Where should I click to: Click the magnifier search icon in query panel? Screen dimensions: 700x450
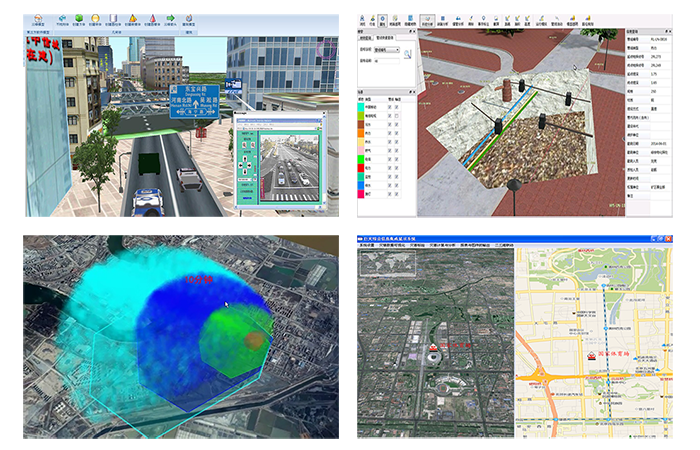click(x=409, y=54)
